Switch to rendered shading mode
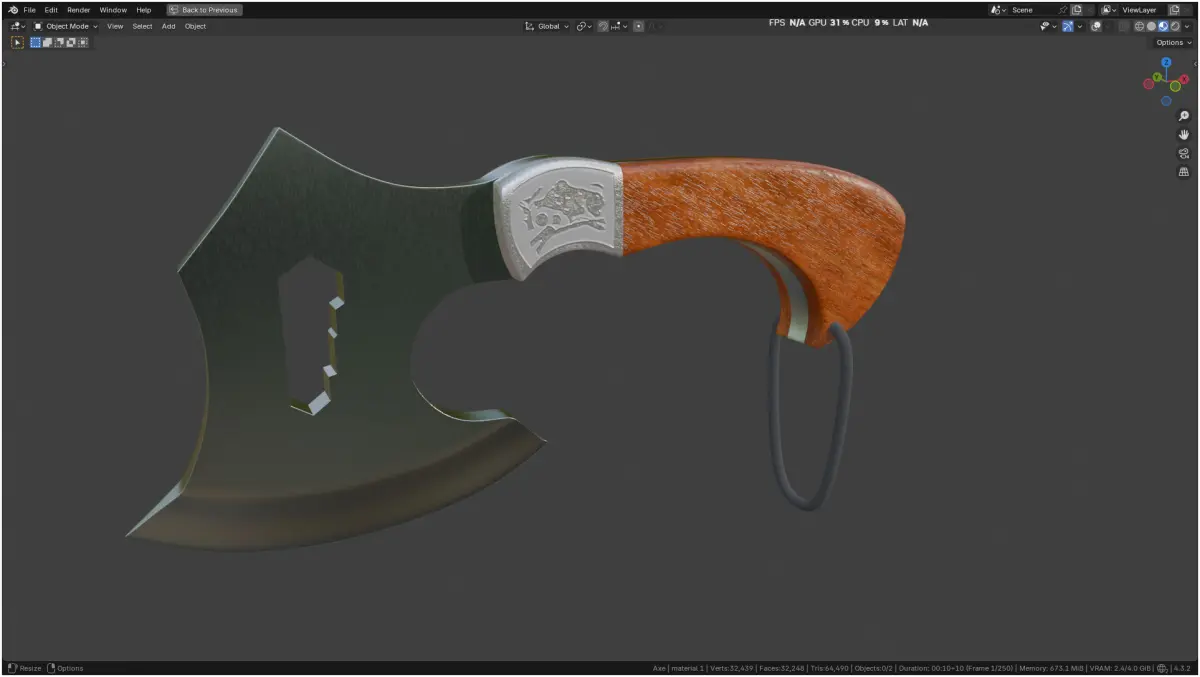The image size is (1200, 677). pos(1175,26)
